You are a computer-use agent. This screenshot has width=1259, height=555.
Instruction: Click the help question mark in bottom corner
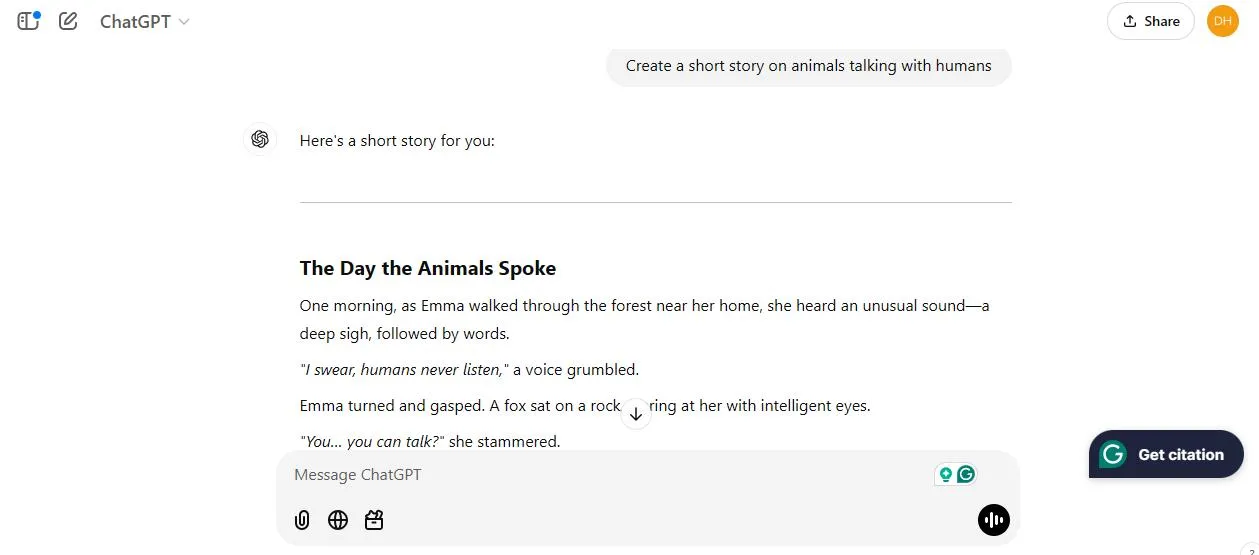pyautogui.click(x=1252, y=551)
